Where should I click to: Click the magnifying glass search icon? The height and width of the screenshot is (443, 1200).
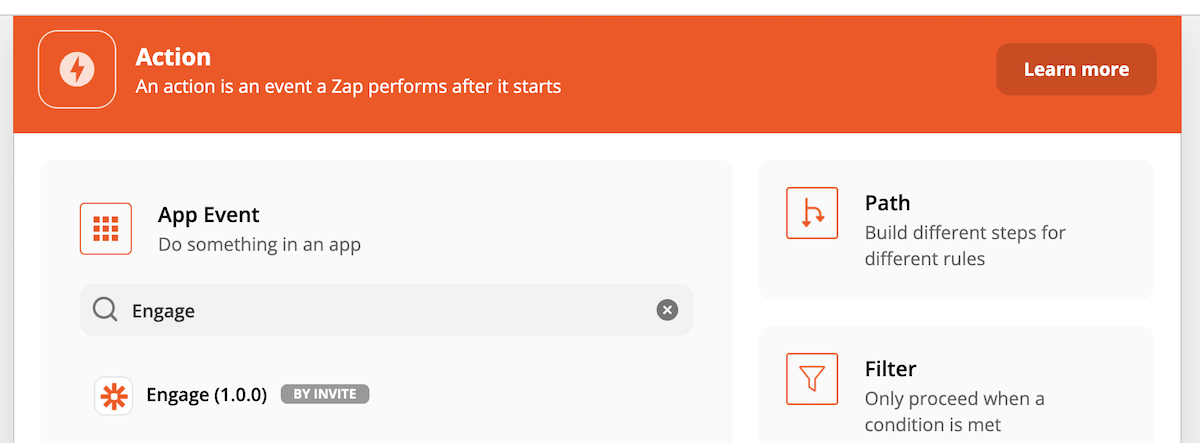pos(106,310)
